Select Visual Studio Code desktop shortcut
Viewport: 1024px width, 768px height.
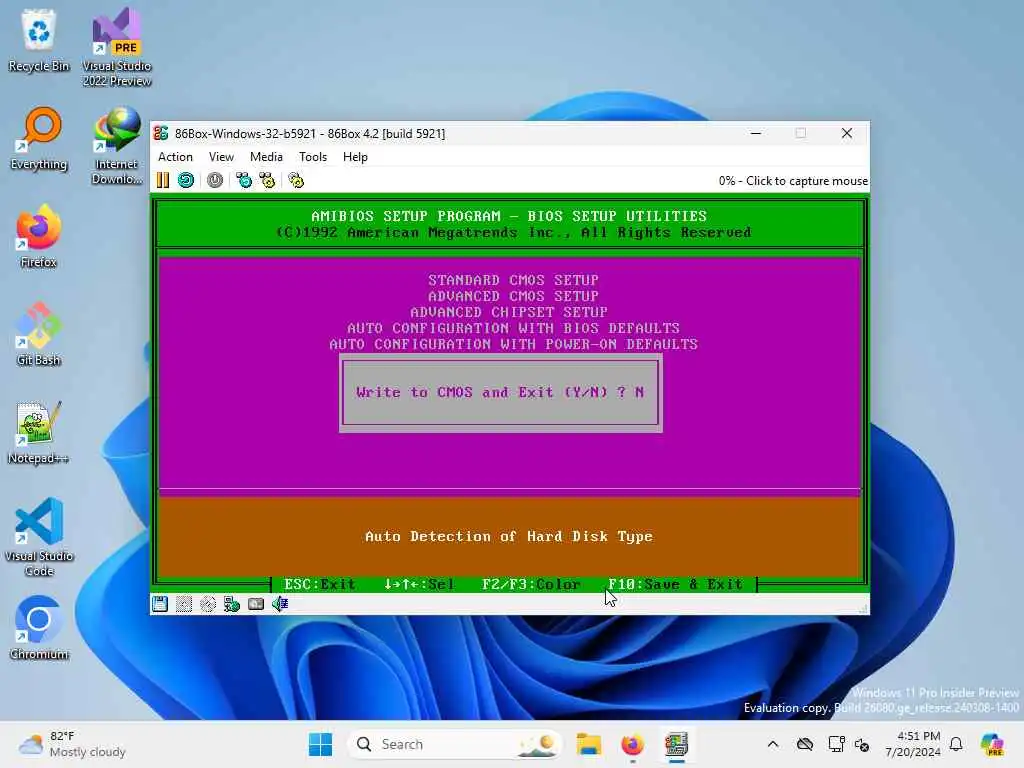click(39, 537)
